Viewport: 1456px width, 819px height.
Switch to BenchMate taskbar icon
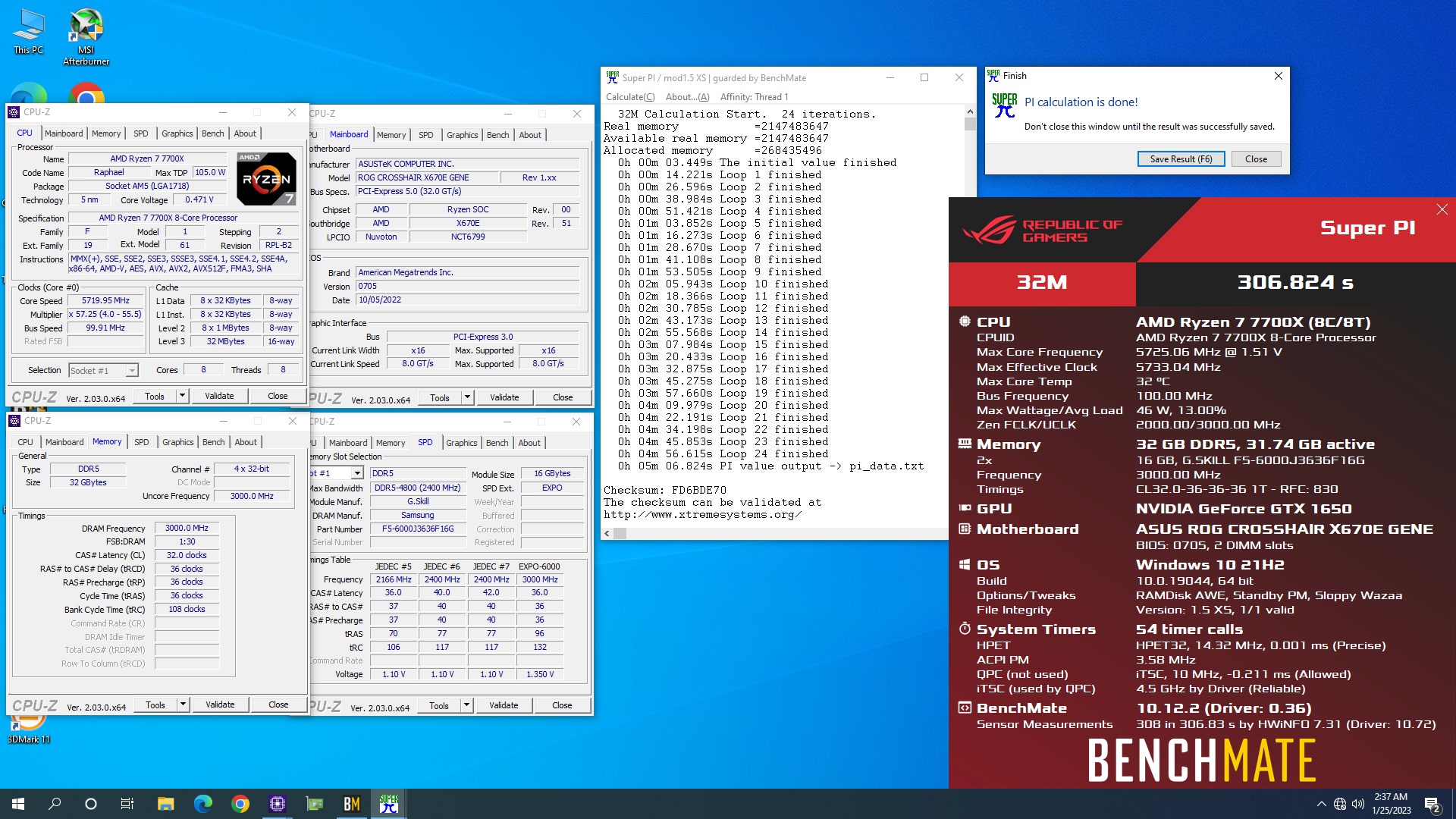coord(351,804)
